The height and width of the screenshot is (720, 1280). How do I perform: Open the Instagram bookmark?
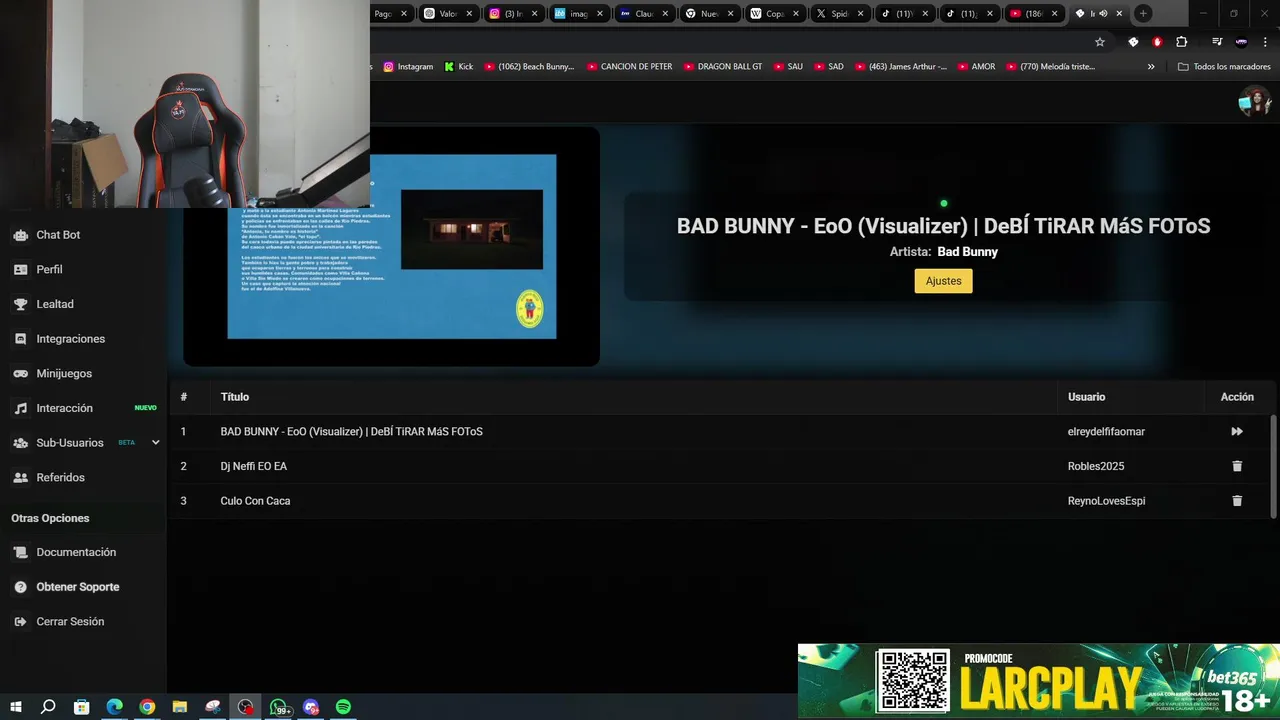408,67
